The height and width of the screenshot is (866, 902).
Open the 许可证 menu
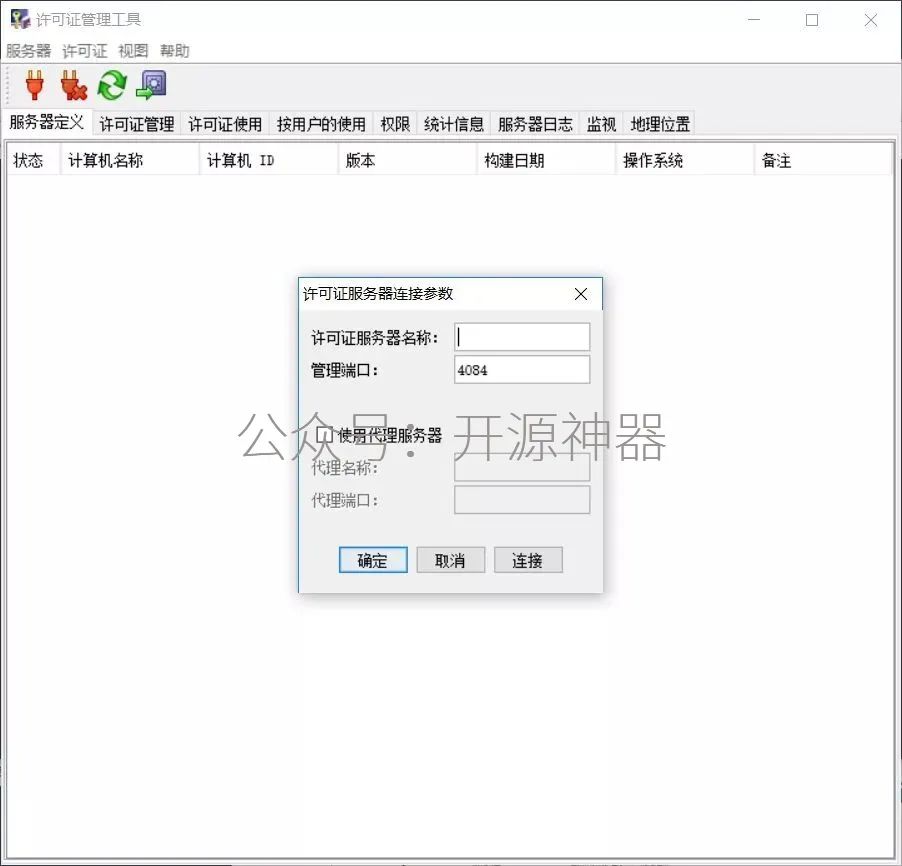pos(84,51)
